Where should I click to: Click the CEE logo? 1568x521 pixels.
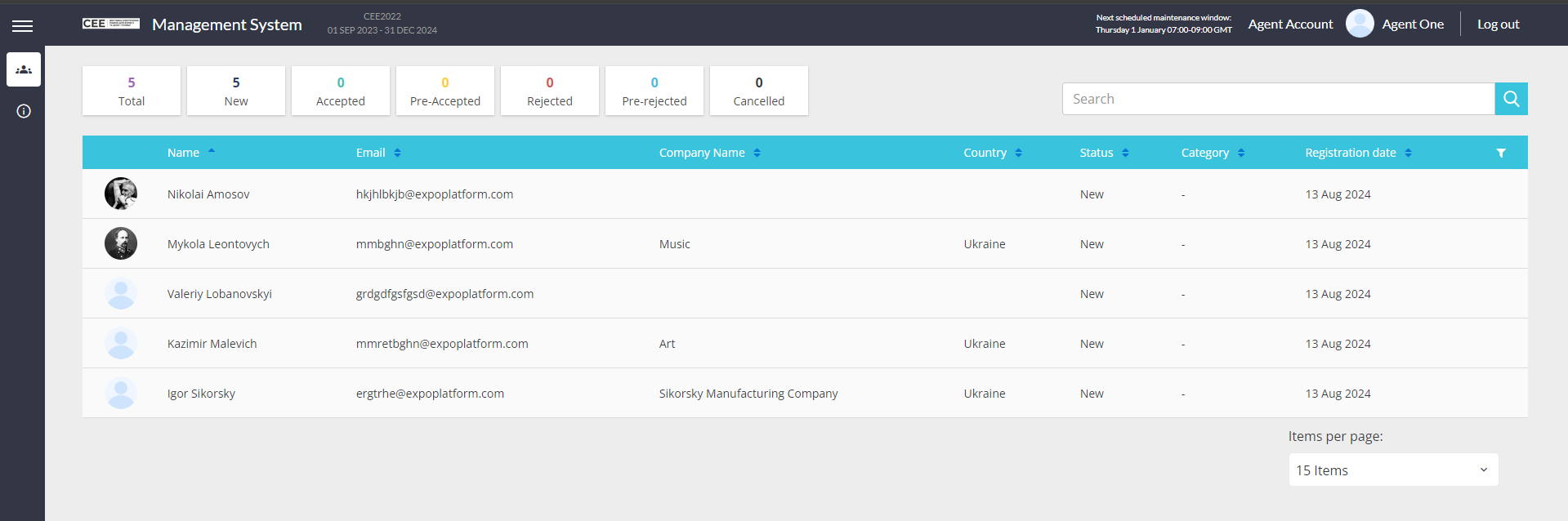click(110, 24)
